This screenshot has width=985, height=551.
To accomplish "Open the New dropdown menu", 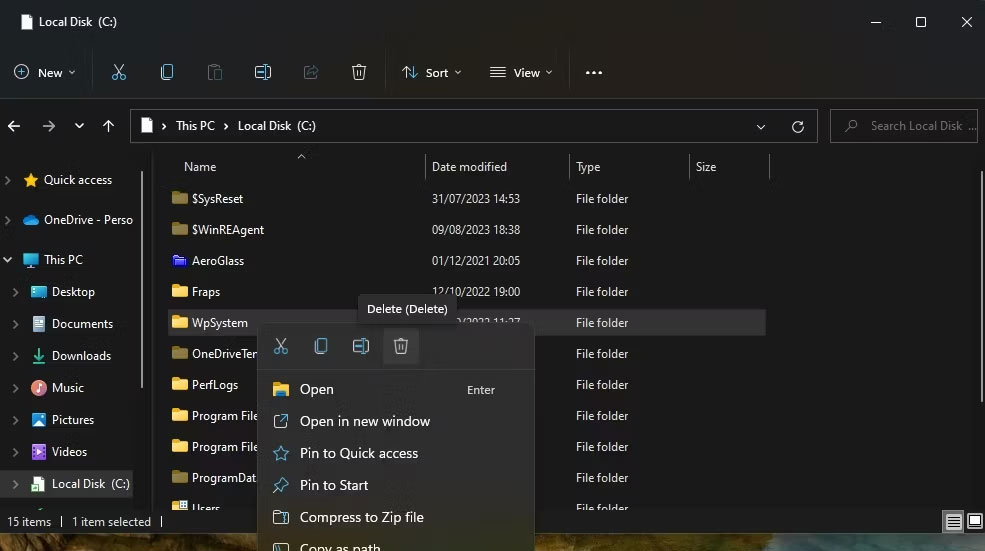I will [45, 72].
